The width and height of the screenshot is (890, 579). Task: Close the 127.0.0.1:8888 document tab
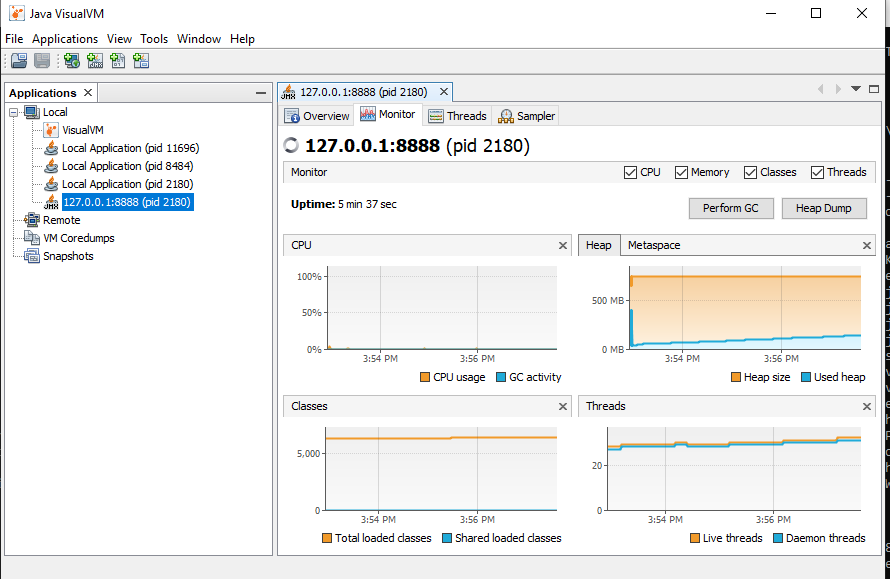444,91
